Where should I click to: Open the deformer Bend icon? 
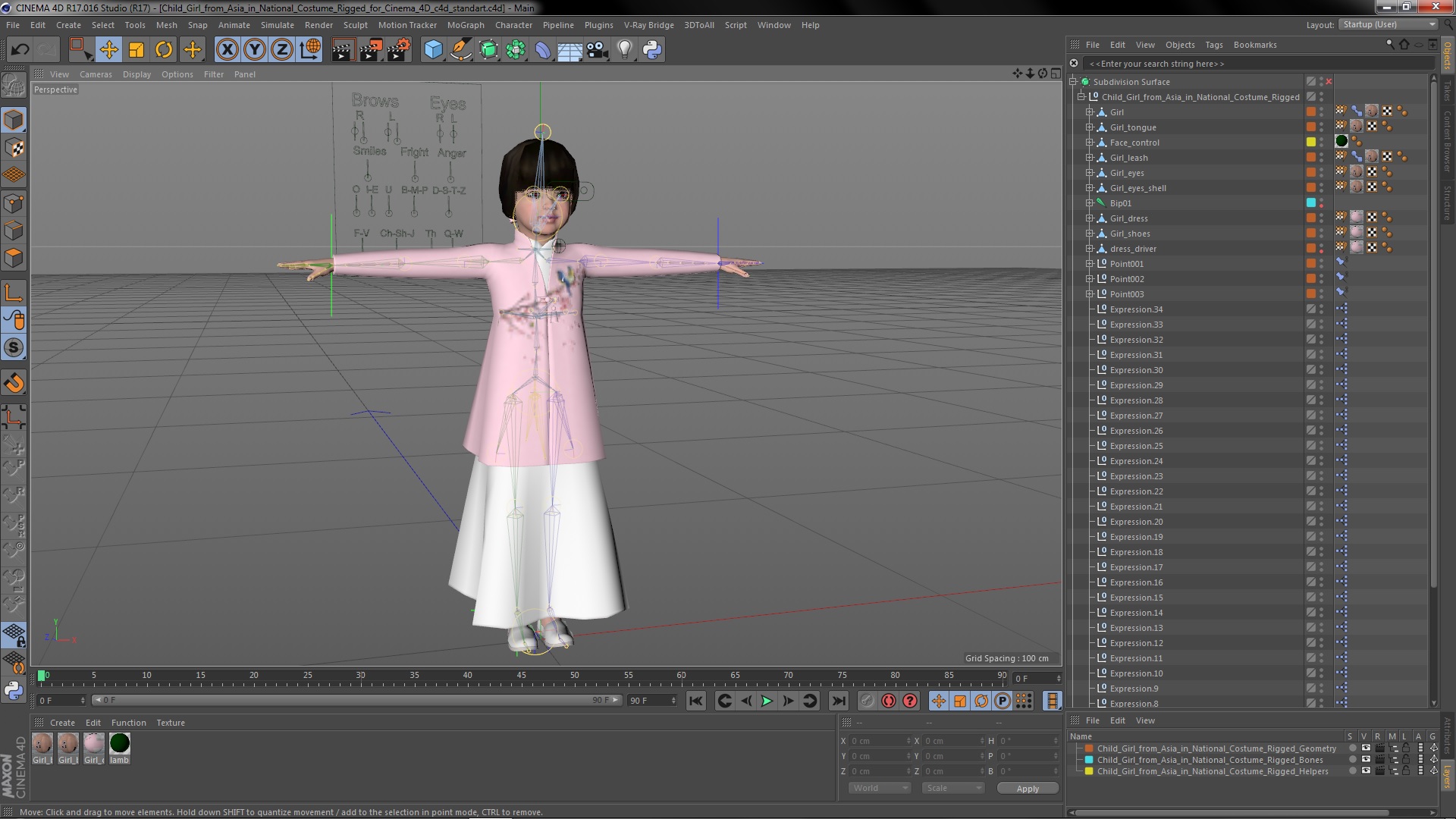pos(543,50)
